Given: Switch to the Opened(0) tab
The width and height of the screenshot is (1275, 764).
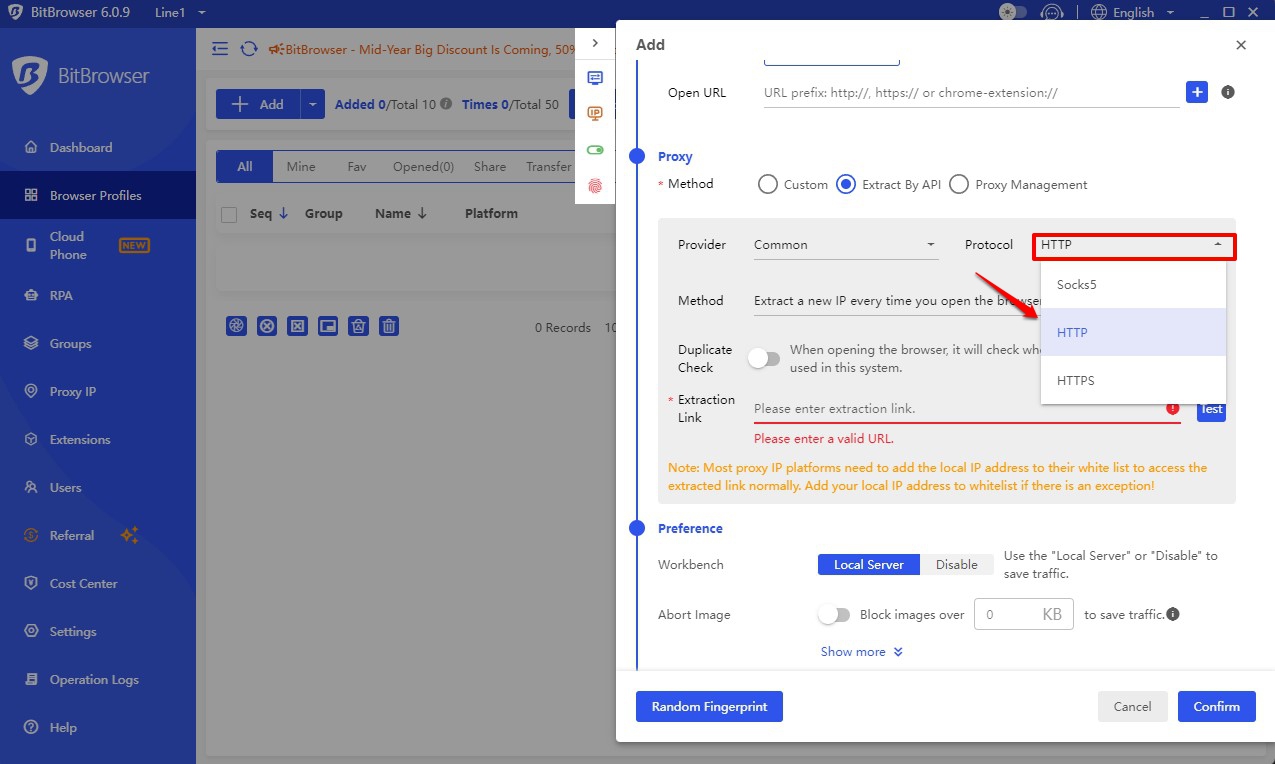Looking at the screenshot, I should click(x=423, y=167).
